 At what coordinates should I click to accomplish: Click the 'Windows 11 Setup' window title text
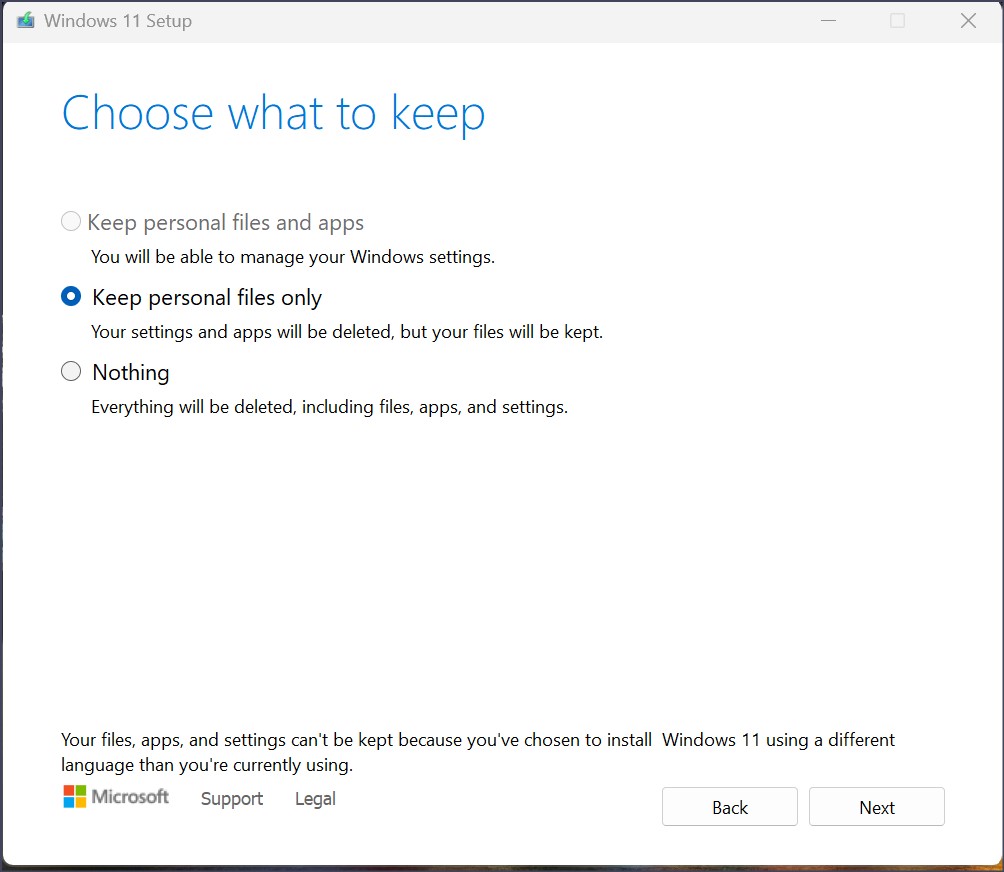coord(118,20)
